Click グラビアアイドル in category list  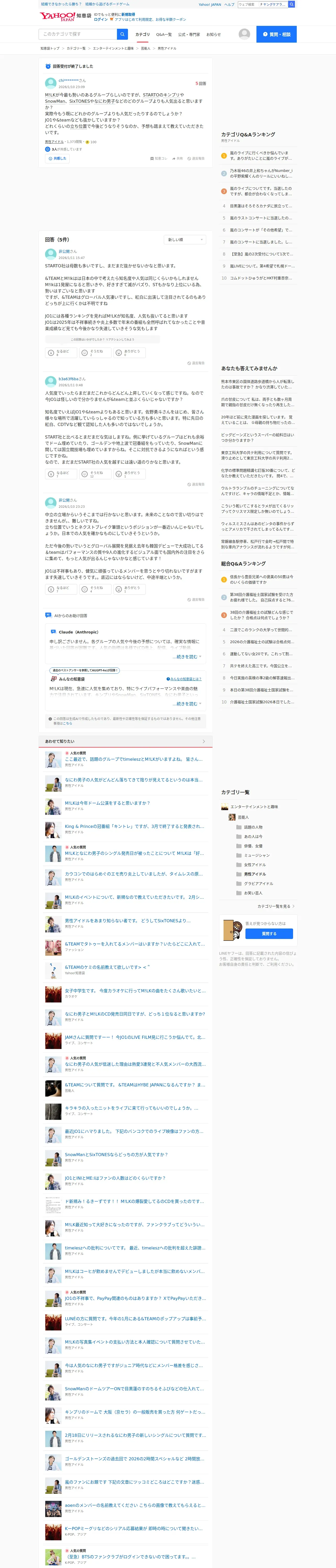[259, 884]
